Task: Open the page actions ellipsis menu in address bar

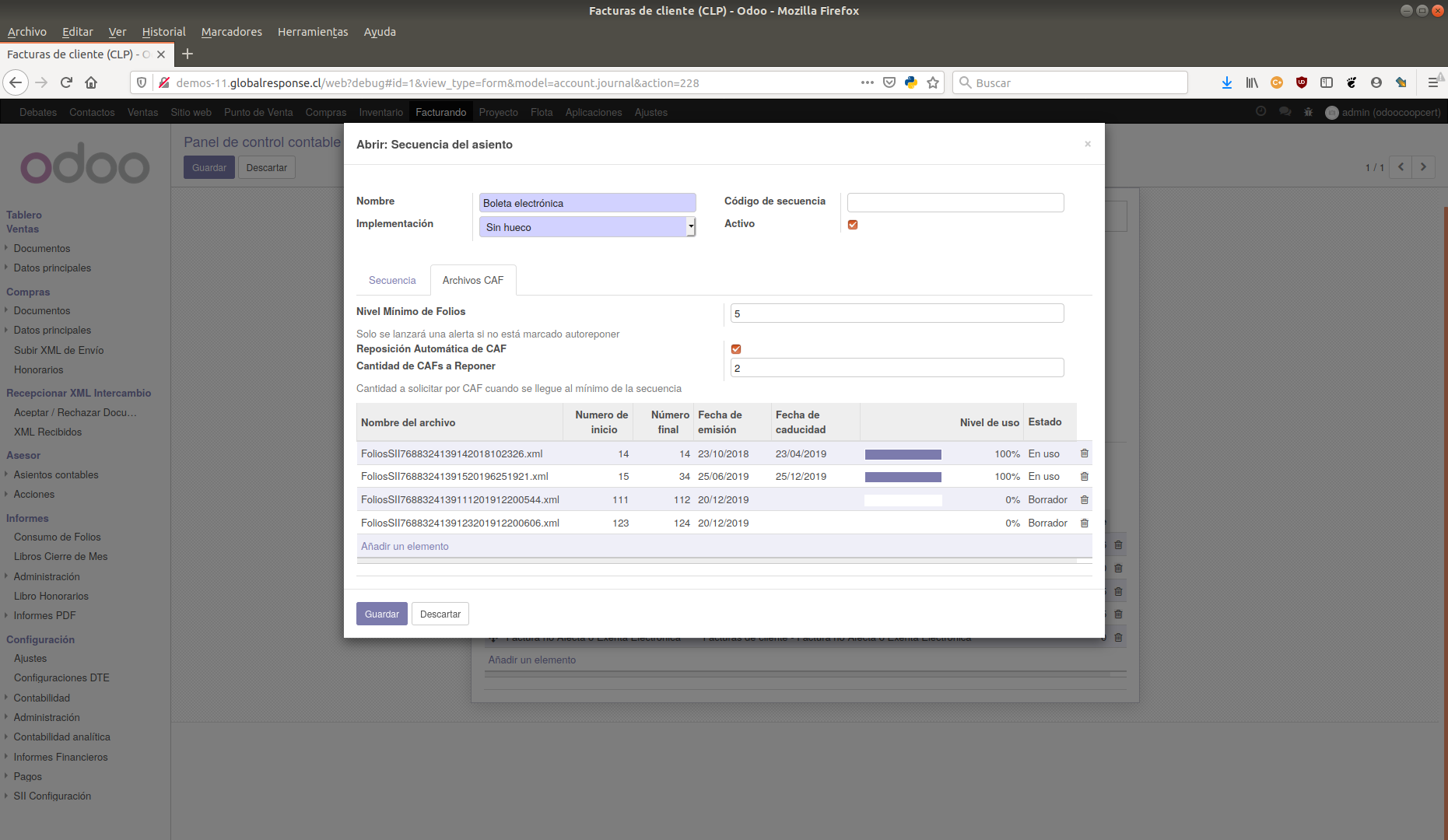Action: [867, 82]
